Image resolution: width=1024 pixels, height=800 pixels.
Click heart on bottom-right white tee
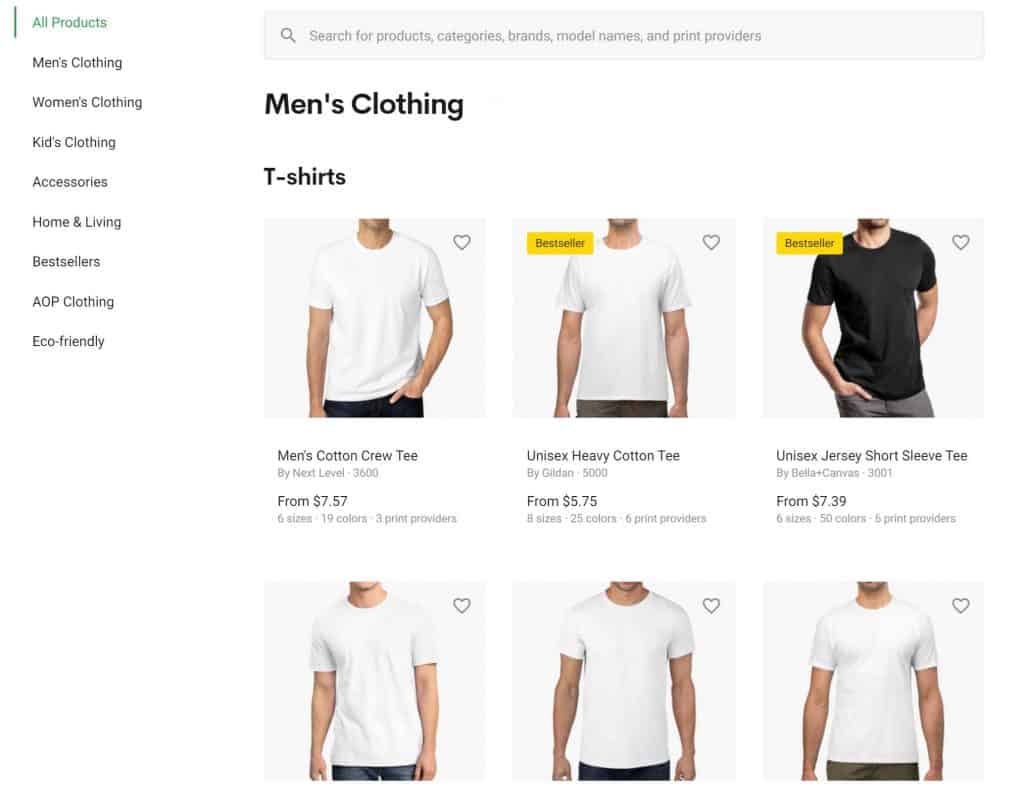pyautogui.click(x=961, y=605)
